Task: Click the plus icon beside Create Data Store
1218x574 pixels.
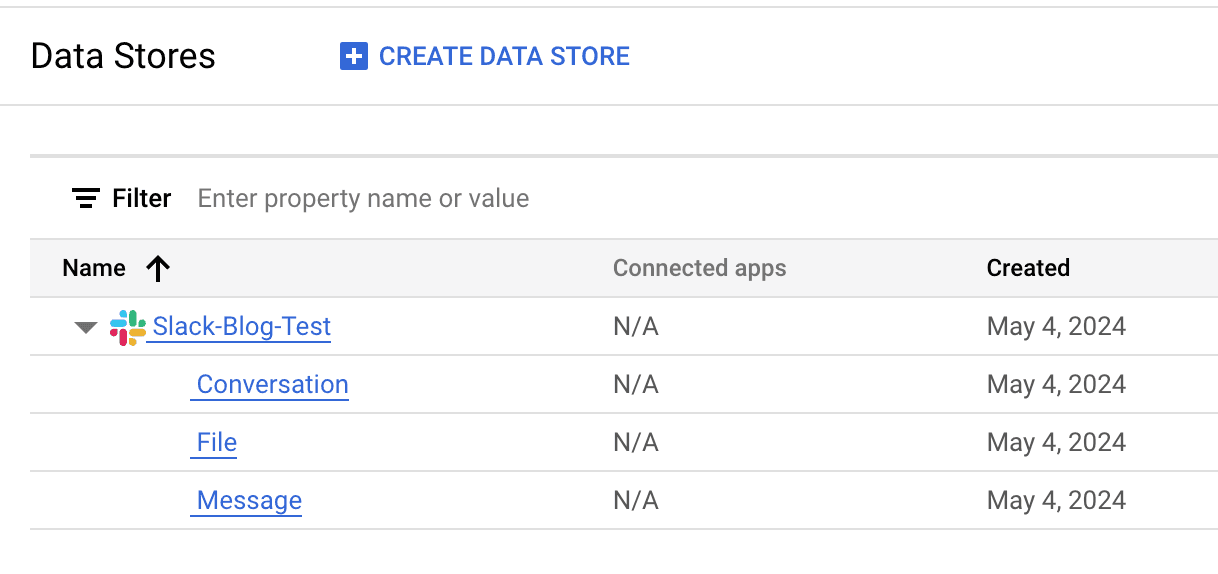Action: (354, 56)
